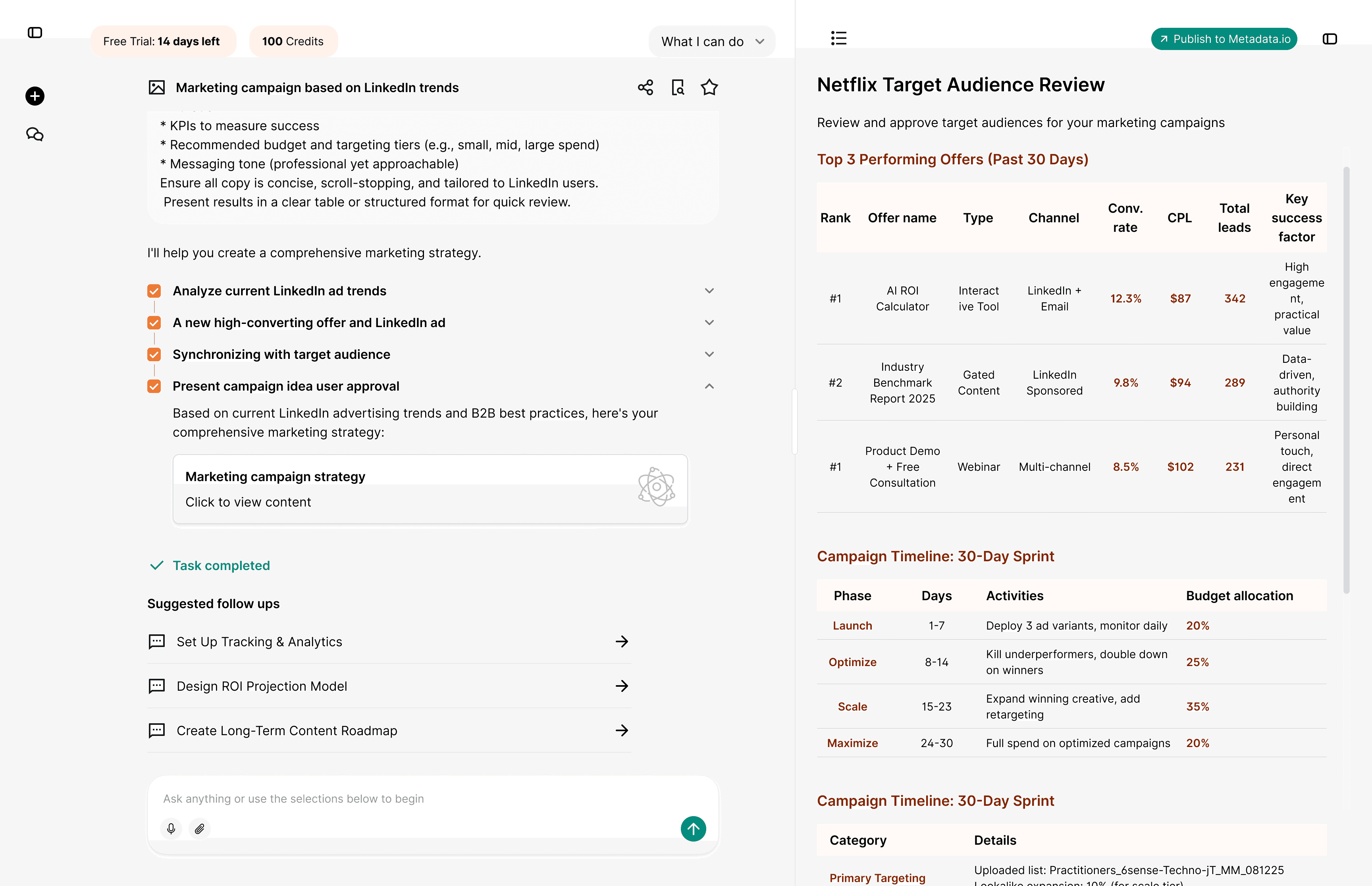Collapse the Present campaign idea step chevron
This screenshot has width=1372, height=886.
709,386
